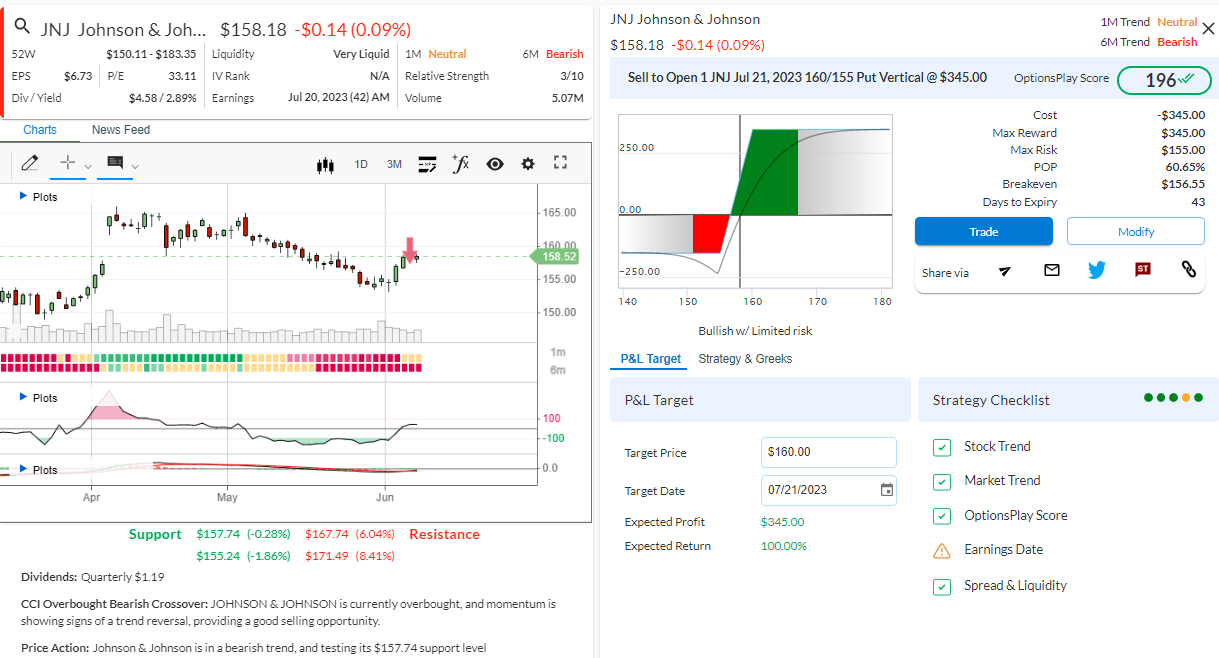Select the pencil drawing tool
1219x658 pixels.
click(x=29, y=163)
